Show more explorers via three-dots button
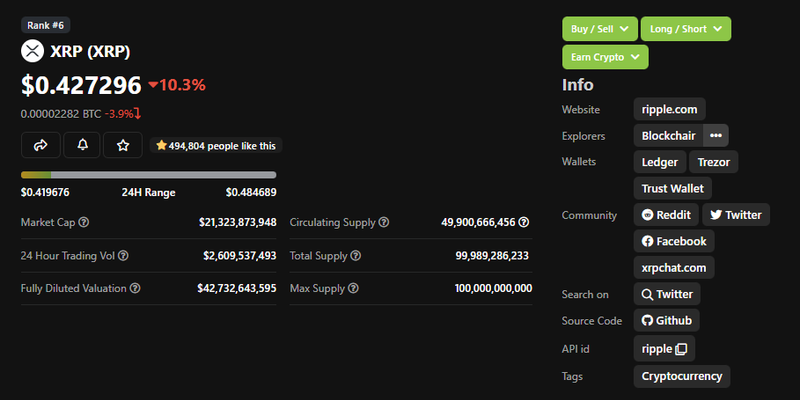 (x=715, y=135)
